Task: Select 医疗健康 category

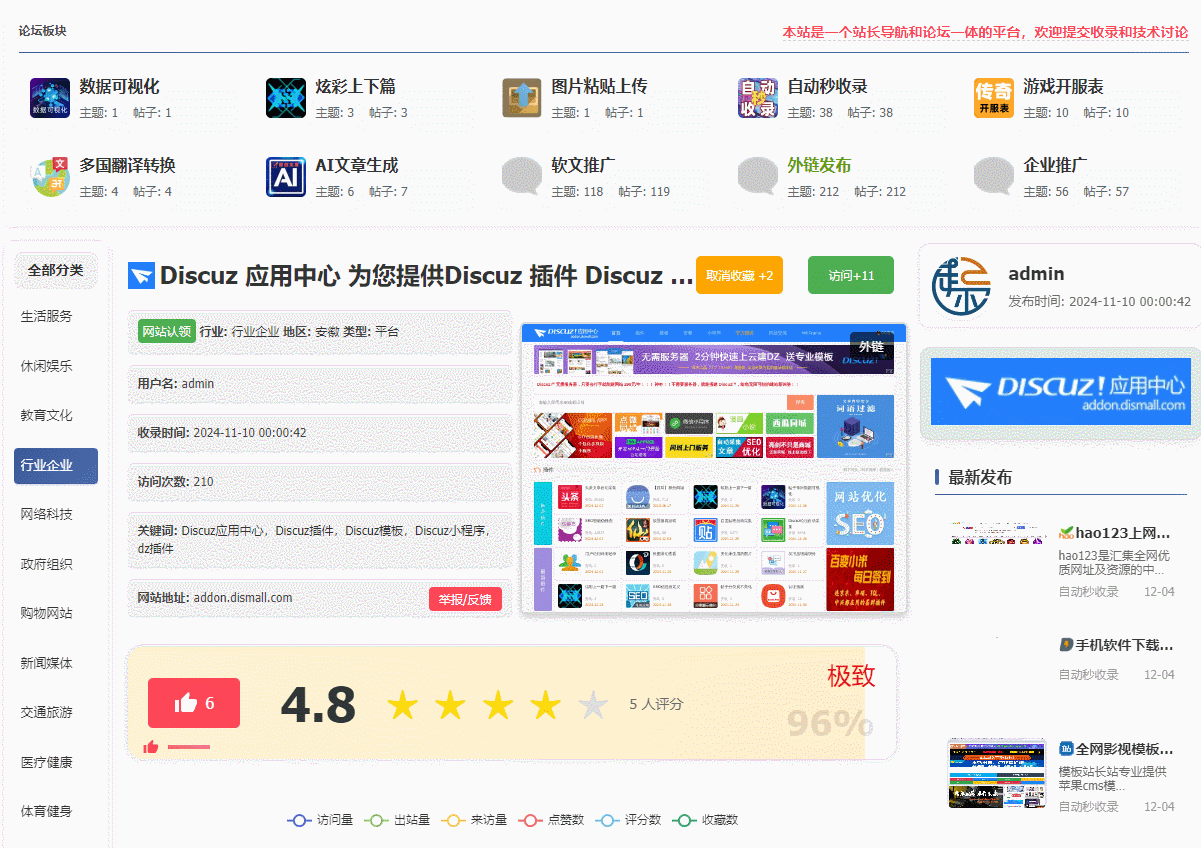Action: pos(47,763)
